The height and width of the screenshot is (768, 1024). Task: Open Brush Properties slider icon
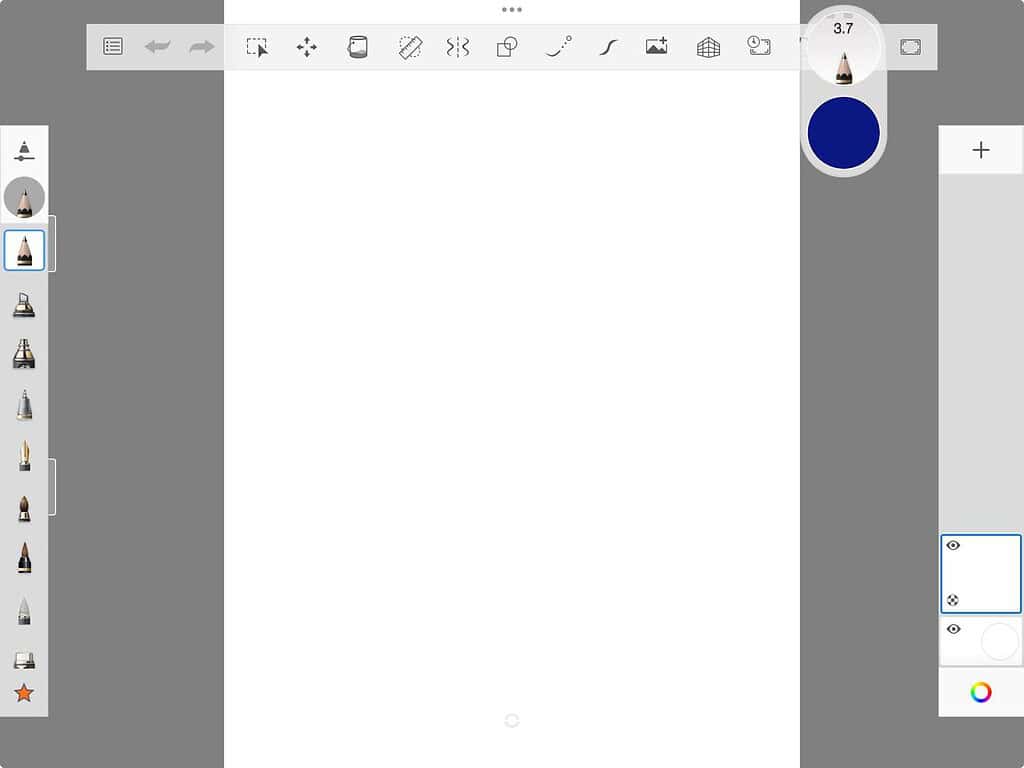[x=24, y=151]
